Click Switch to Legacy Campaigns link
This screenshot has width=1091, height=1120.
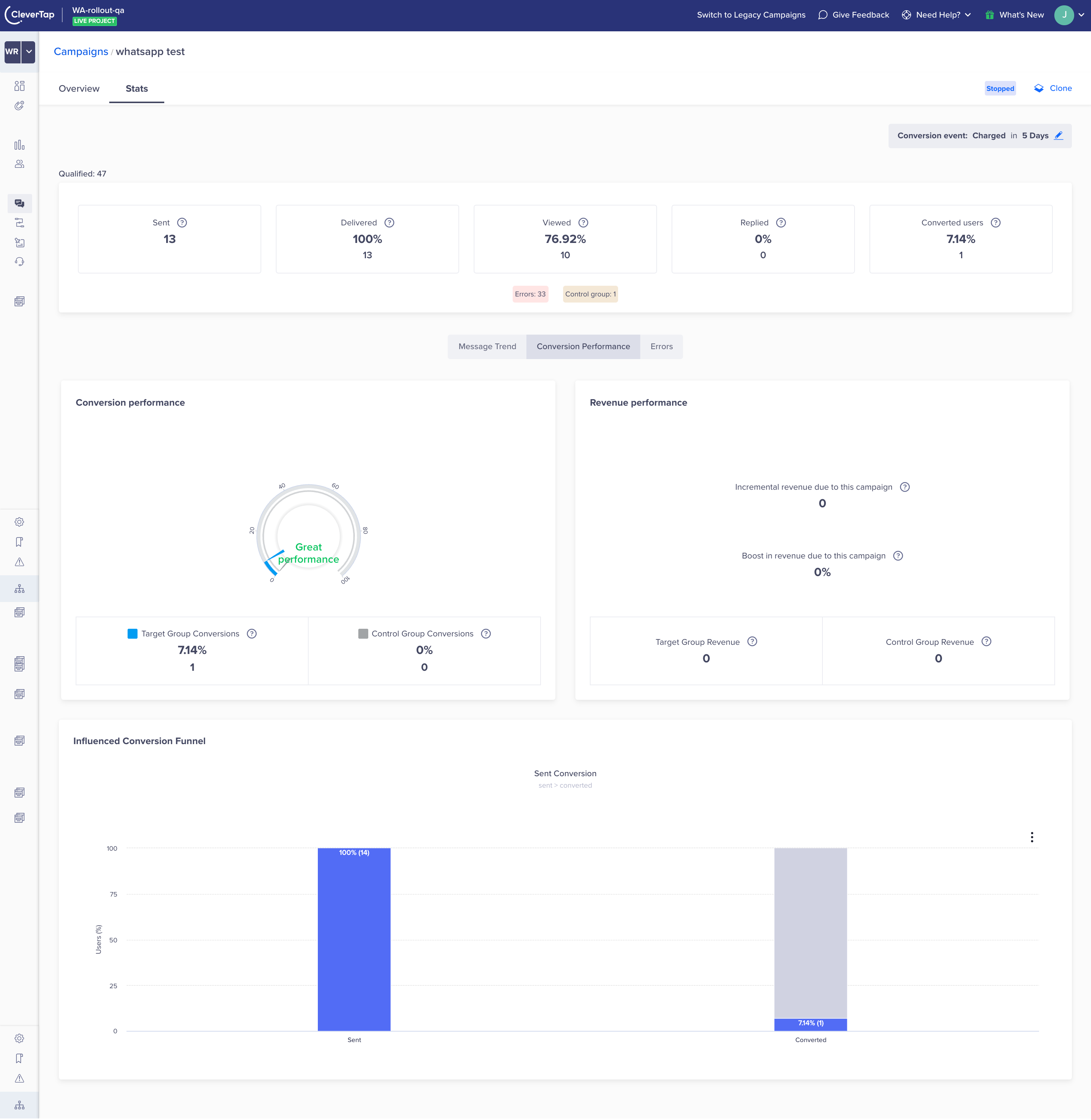point(751,15)
